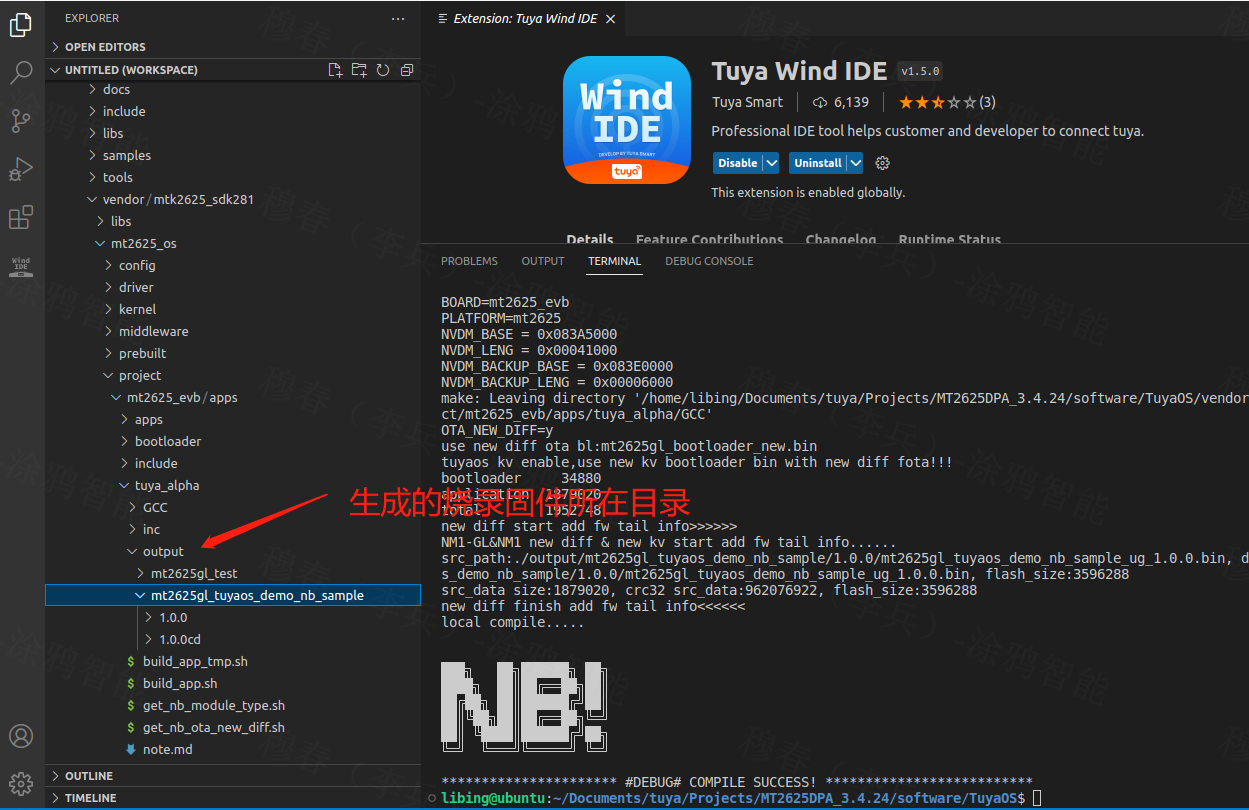Select the mt2625gl_test folder
Screen dimensions: 1249x810
[233, 573]
